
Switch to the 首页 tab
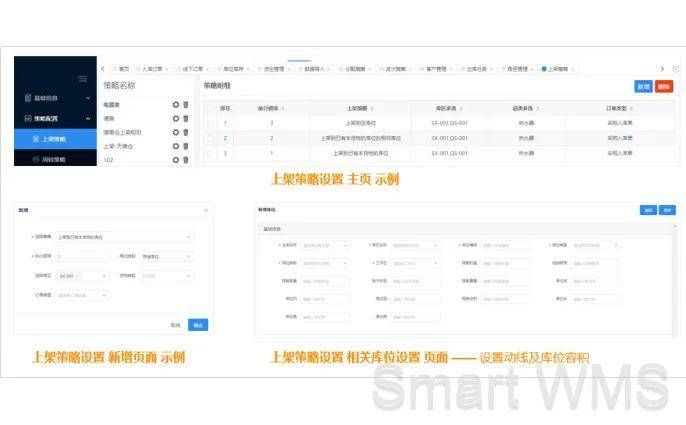tap(123, 69)
